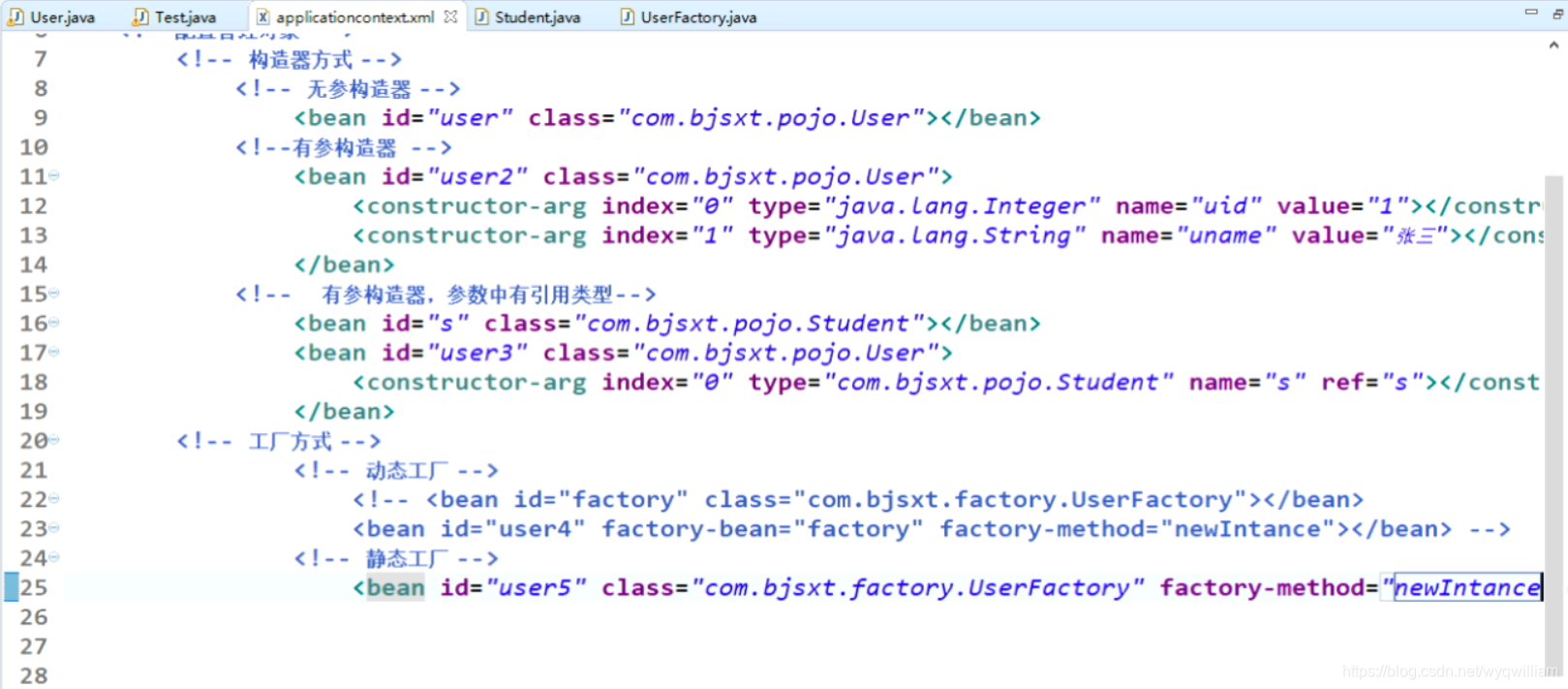Collapse the fold marker on line 20
This screenshot has height=689, width=1568.
(x=54, y=440)
